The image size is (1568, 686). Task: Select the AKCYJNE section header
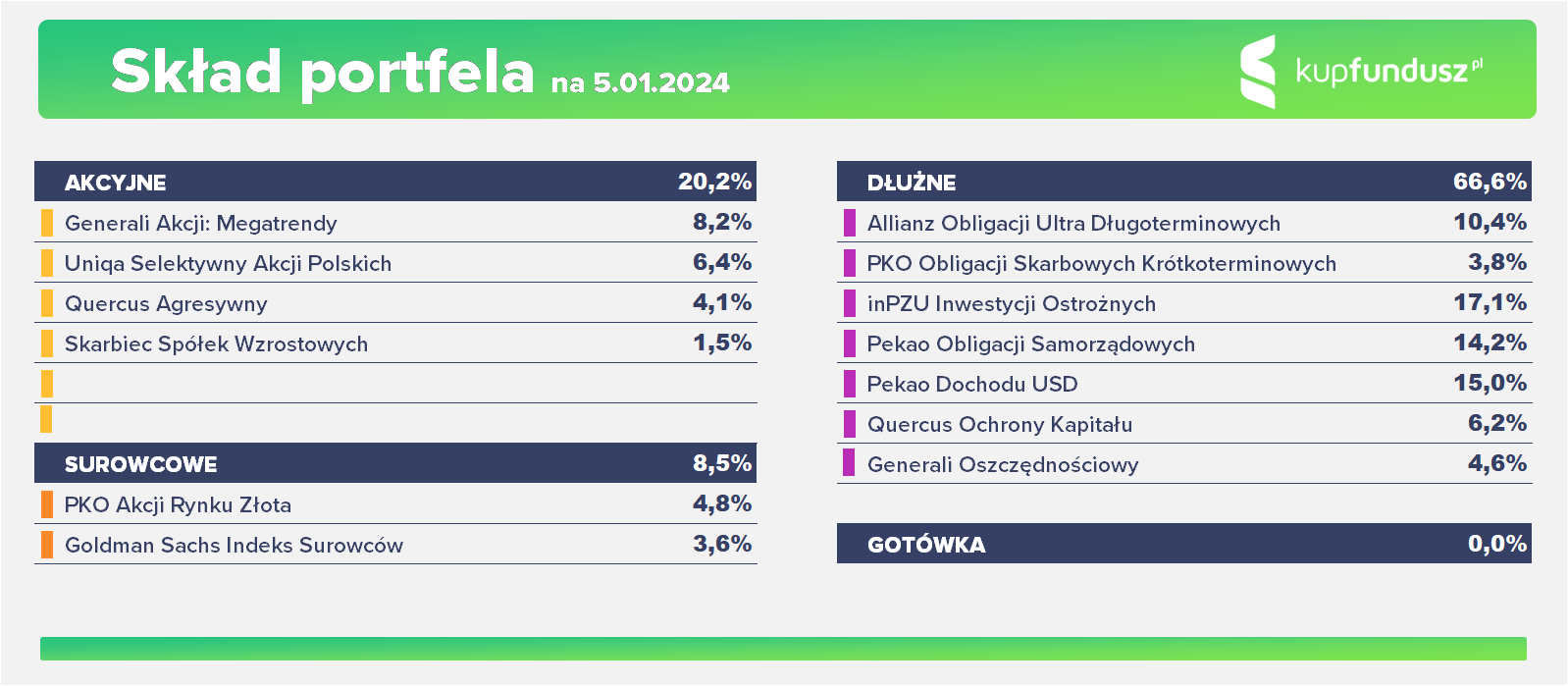tap(116, 183)
